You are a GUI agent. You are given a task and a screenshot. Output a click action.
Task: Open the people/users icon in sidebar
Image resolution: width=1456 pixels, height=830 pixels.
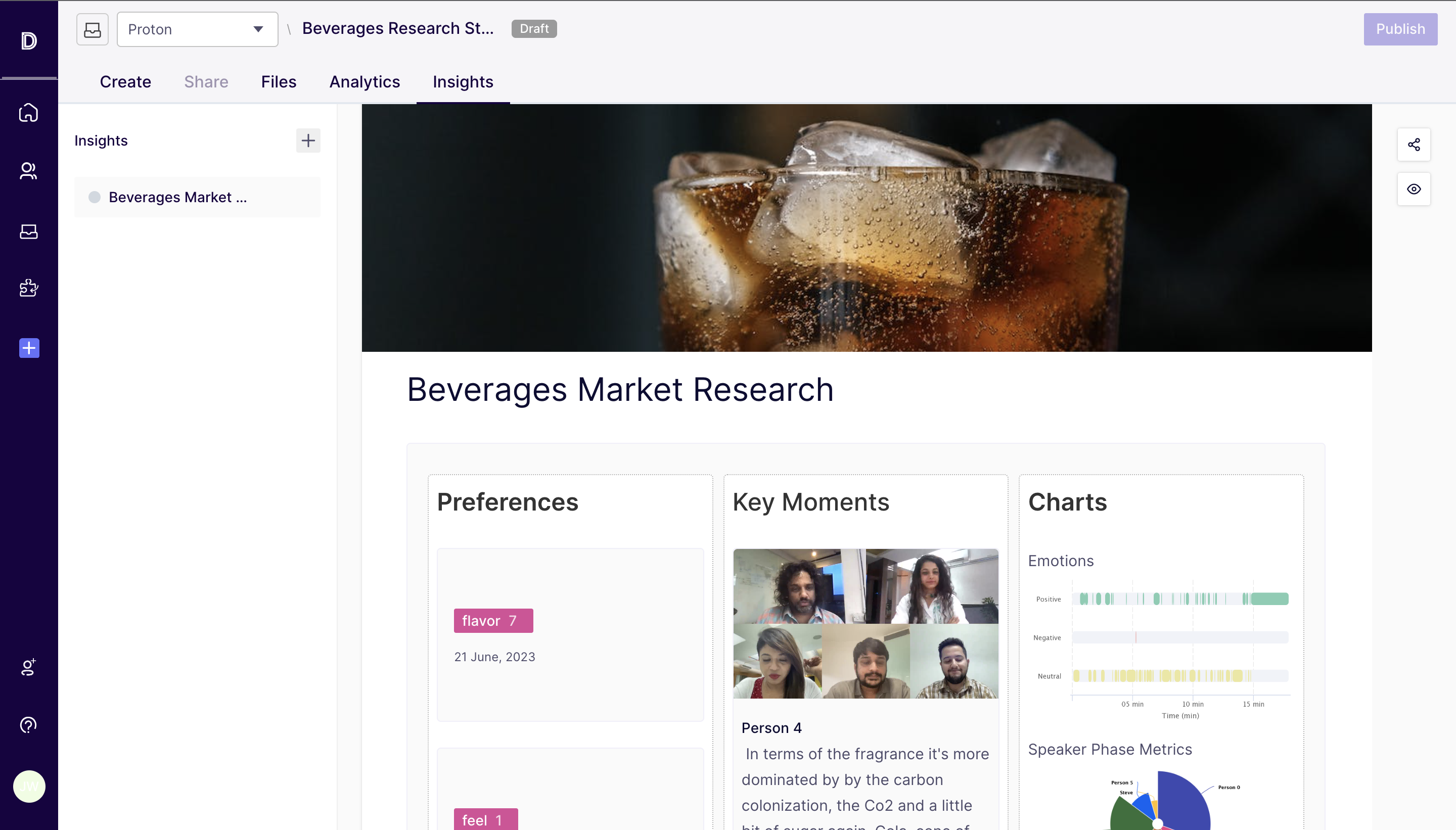[x=28, y=171]
